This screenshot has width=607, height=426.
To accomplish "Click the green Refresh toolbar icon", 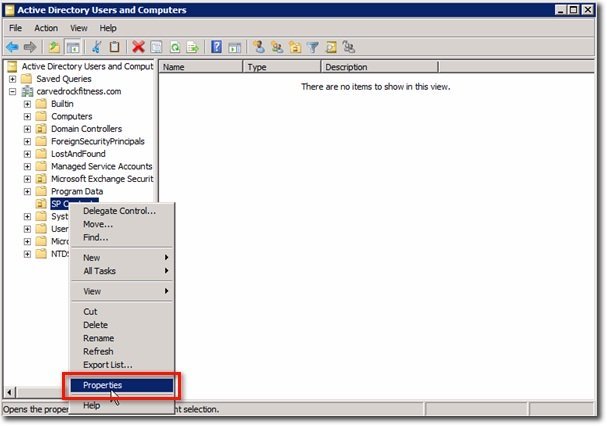I will 175,47.
